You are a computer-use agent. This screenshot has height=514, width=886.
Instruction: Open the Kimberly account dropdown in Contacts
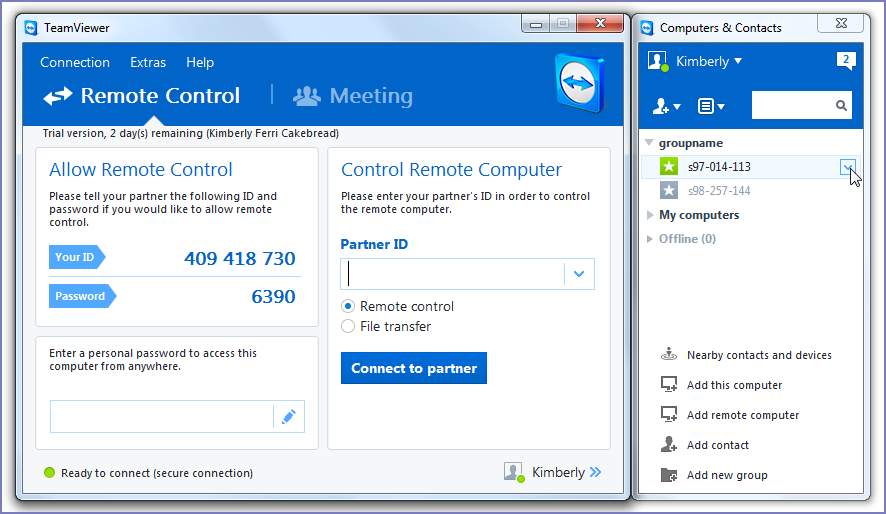(738, 61)
